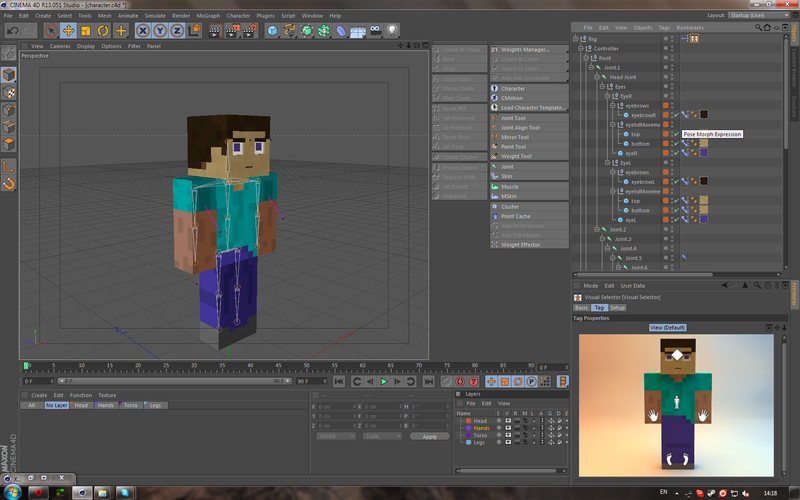Collapse the Controller node

pos(581,48)
